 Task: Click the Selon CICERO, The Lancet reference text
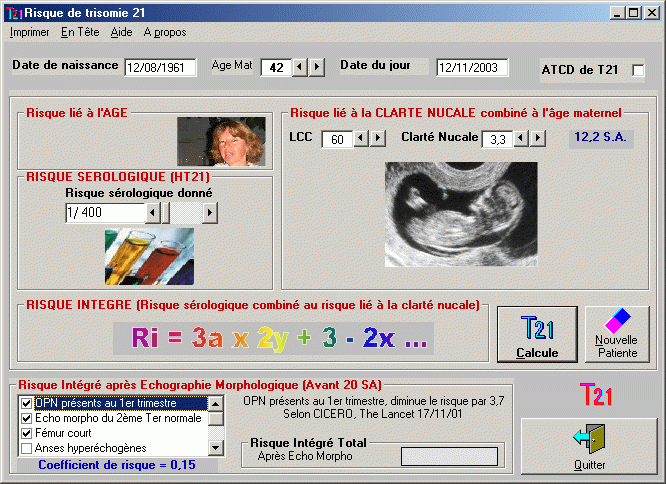click(373, 414)
